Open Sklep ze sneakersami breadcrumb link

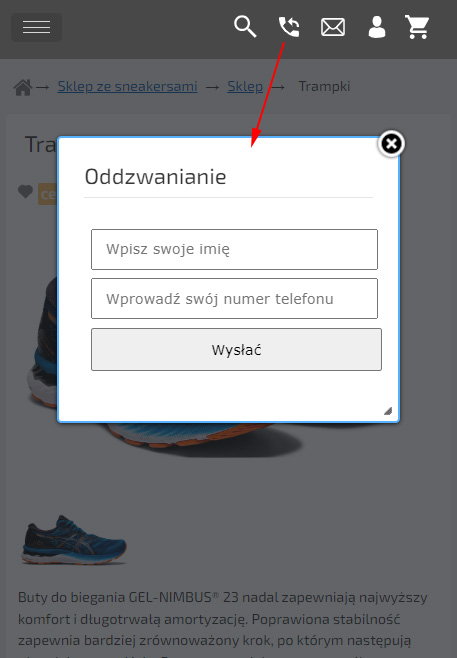tap(128, 86)
